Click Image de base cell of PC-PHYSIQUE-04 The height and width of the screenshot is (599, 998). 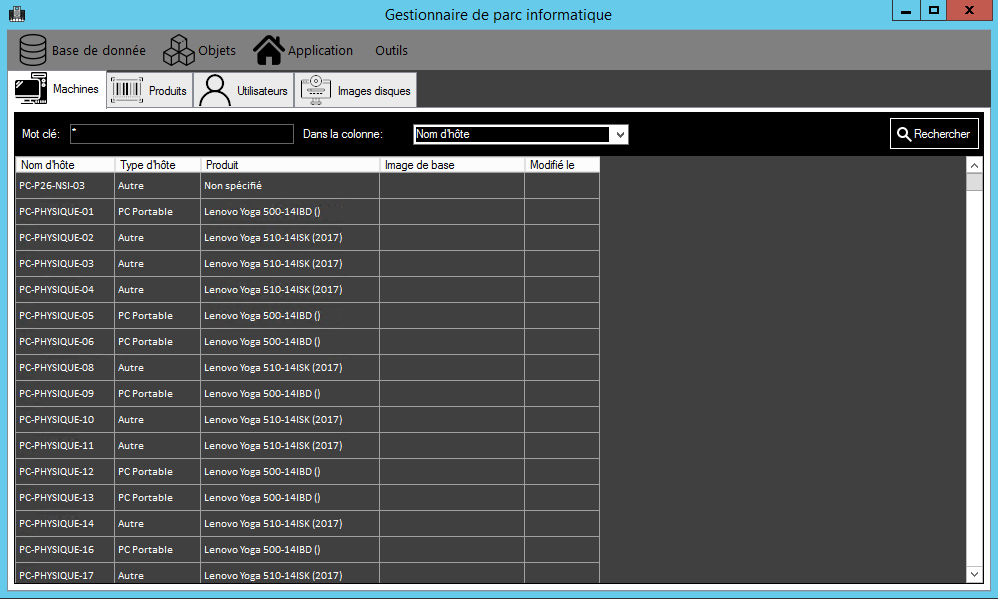pyautogui.click(x=452, y=290)
